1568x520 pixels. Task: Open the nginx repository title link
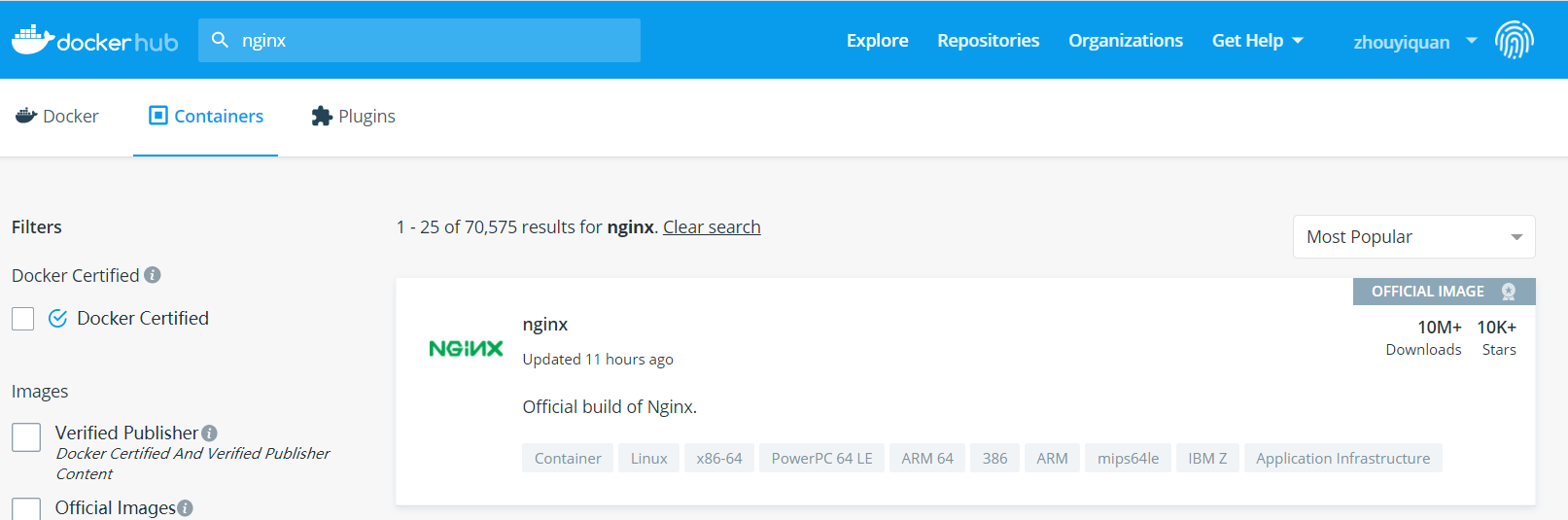[x=545, y=325]
